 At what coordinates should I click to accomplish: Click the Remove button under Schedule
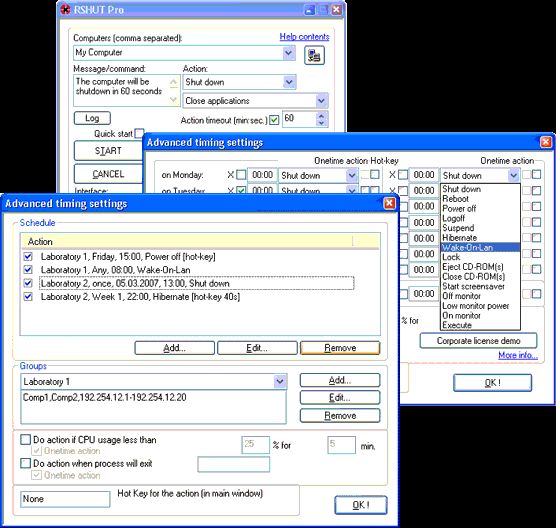[340, 348]
